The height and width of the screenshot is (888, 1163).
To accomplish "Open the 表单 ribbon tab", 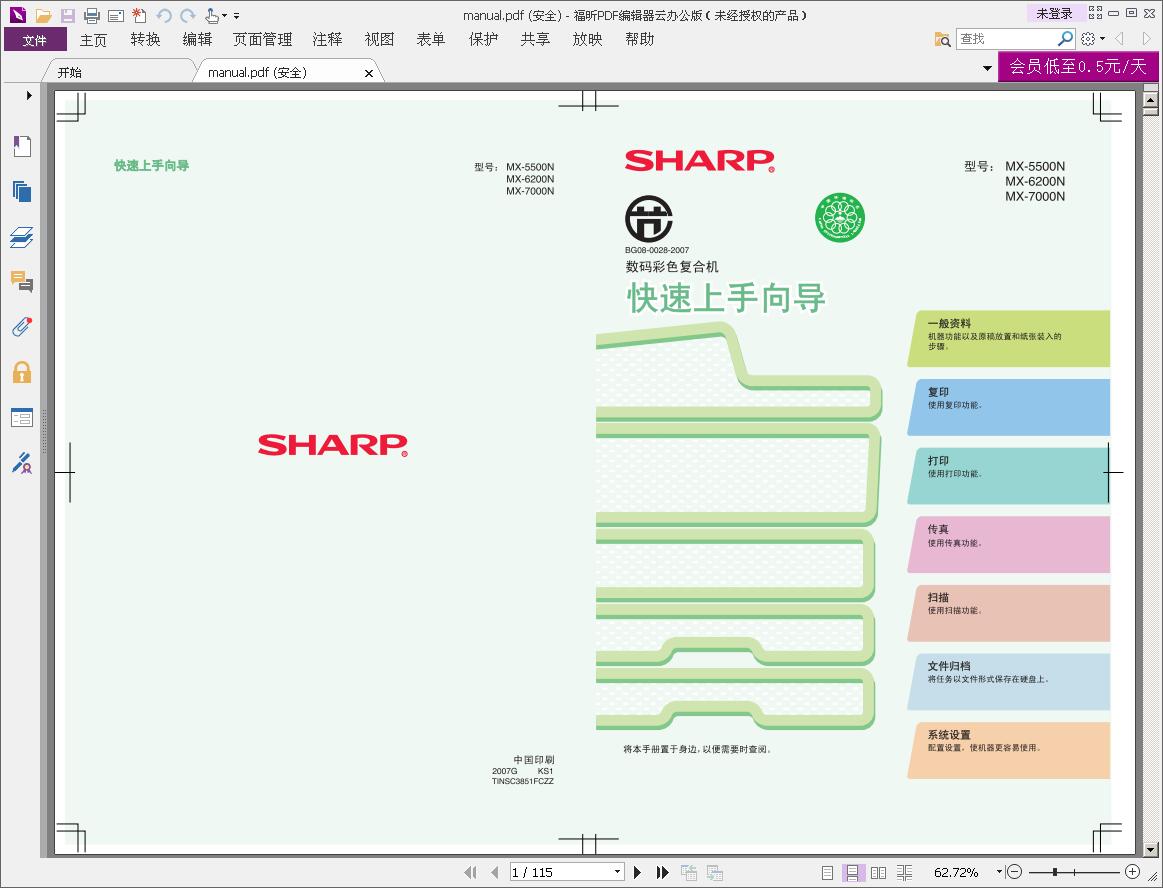I will click(x=431, y=39).
